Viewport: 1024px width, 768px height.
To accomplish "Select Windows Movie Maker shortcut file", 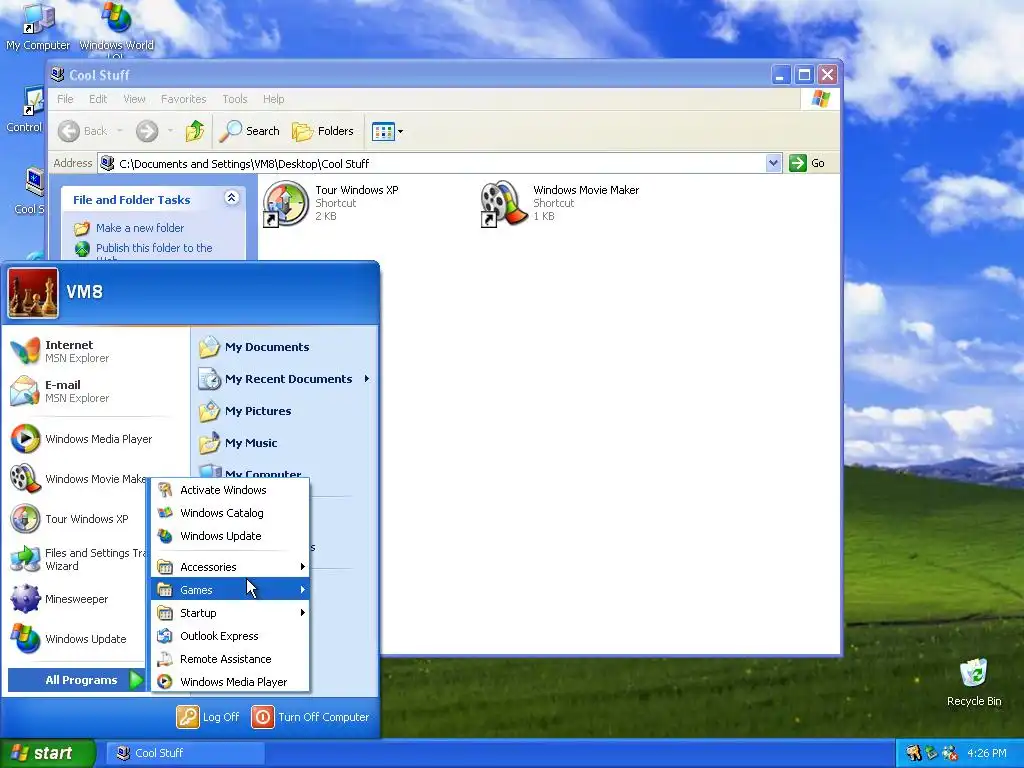I will point(560,203).
